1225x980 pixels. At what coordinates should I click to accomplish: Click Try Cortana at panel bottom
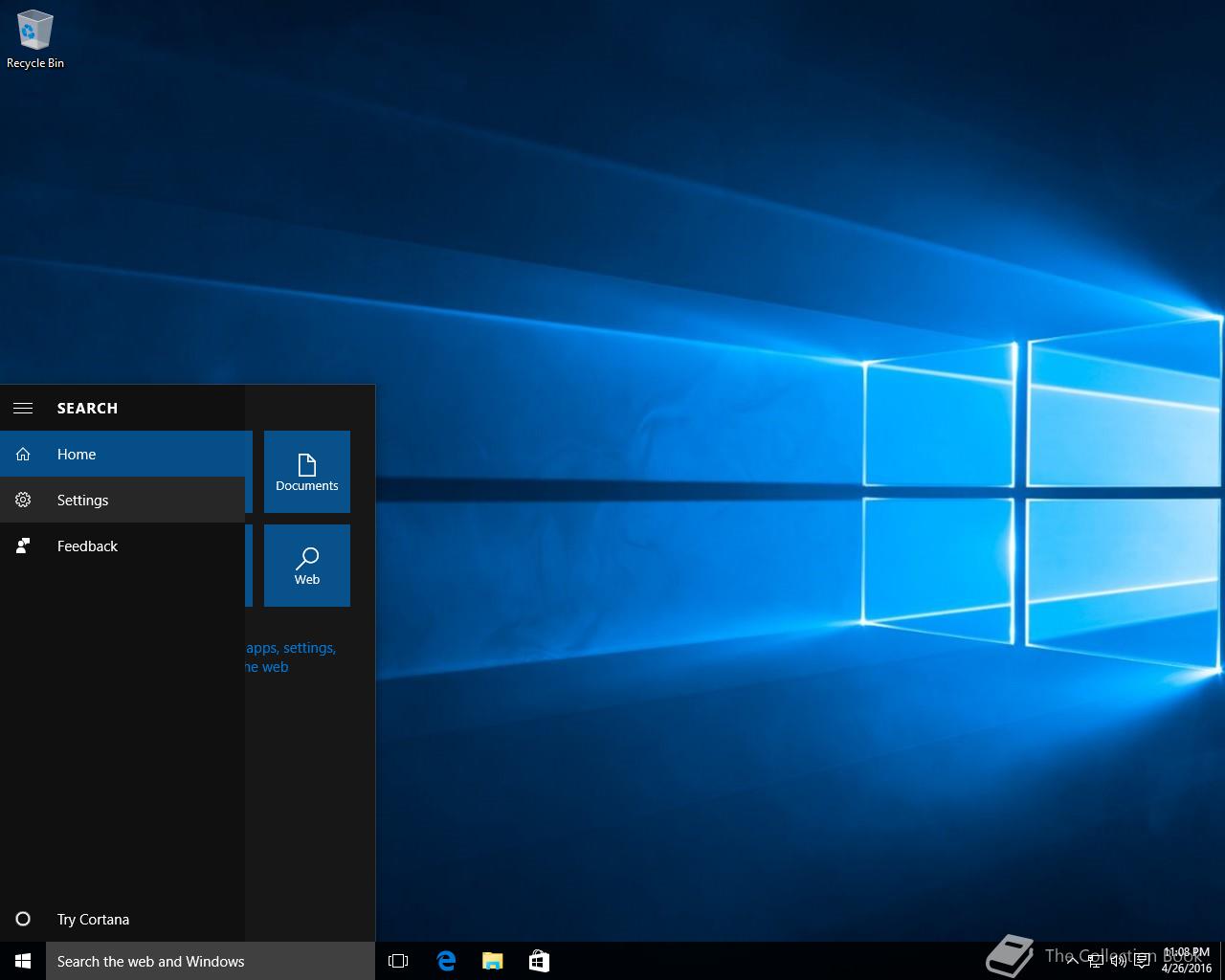pyautogui.click(x=122, y=919)
